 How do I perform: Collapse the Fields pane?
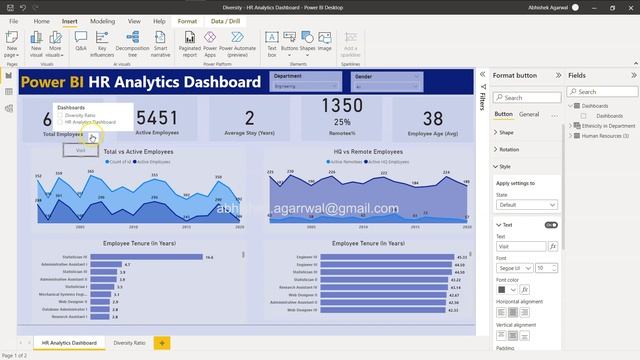pyautogui.click(x=633, y=75)
